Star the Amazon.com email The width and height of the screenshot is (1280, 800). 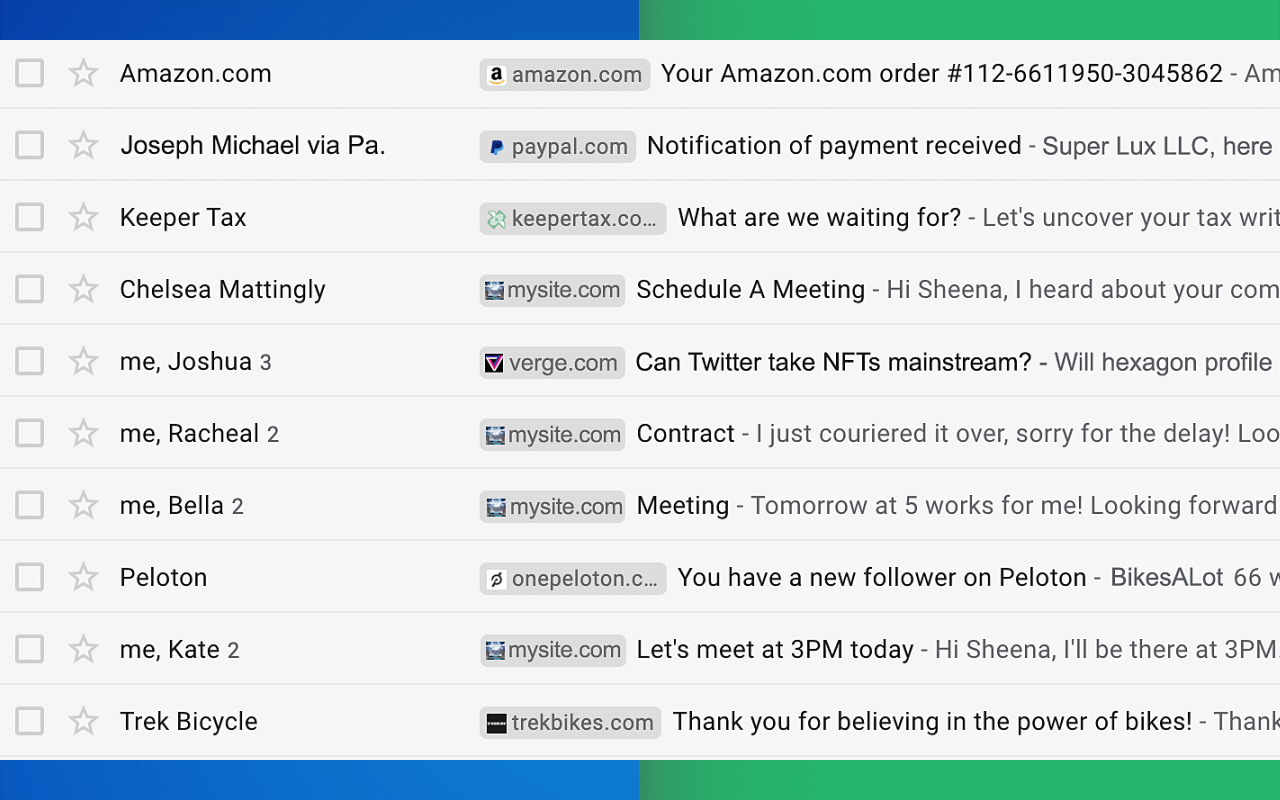tap(83, 73)
